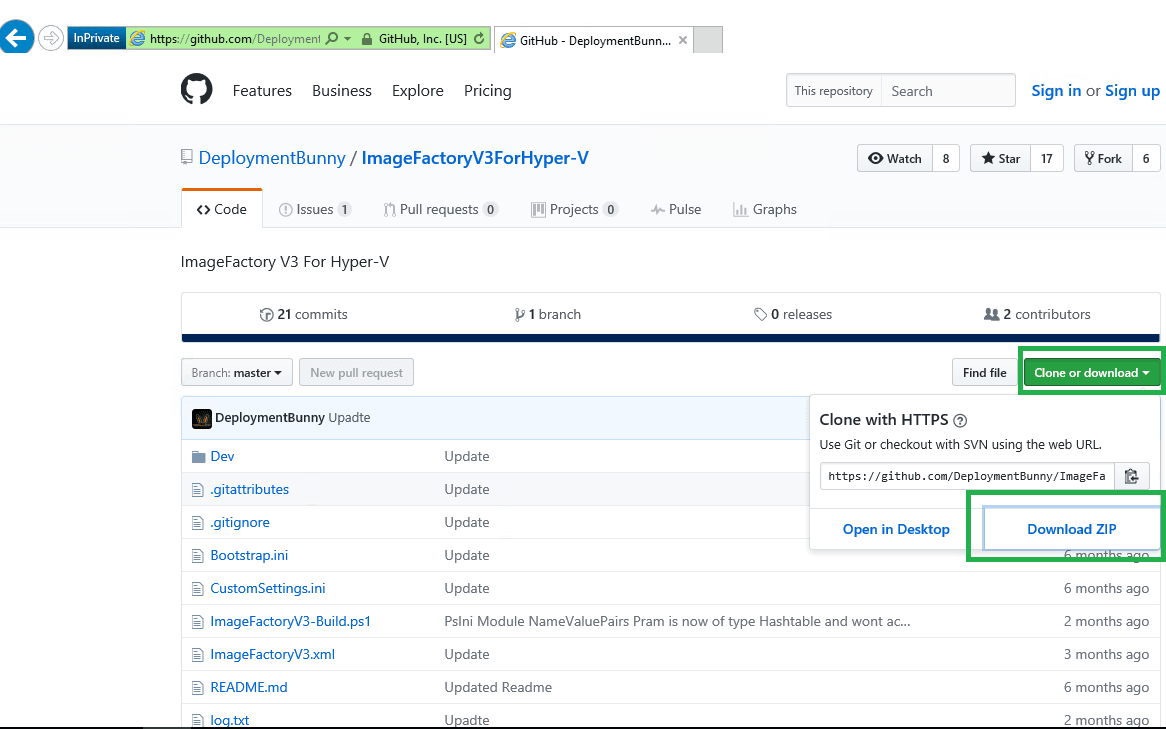Open the DeploymentBunny owner link
Viewport: 1166px width, 729px height.
(x=272, y=158)
